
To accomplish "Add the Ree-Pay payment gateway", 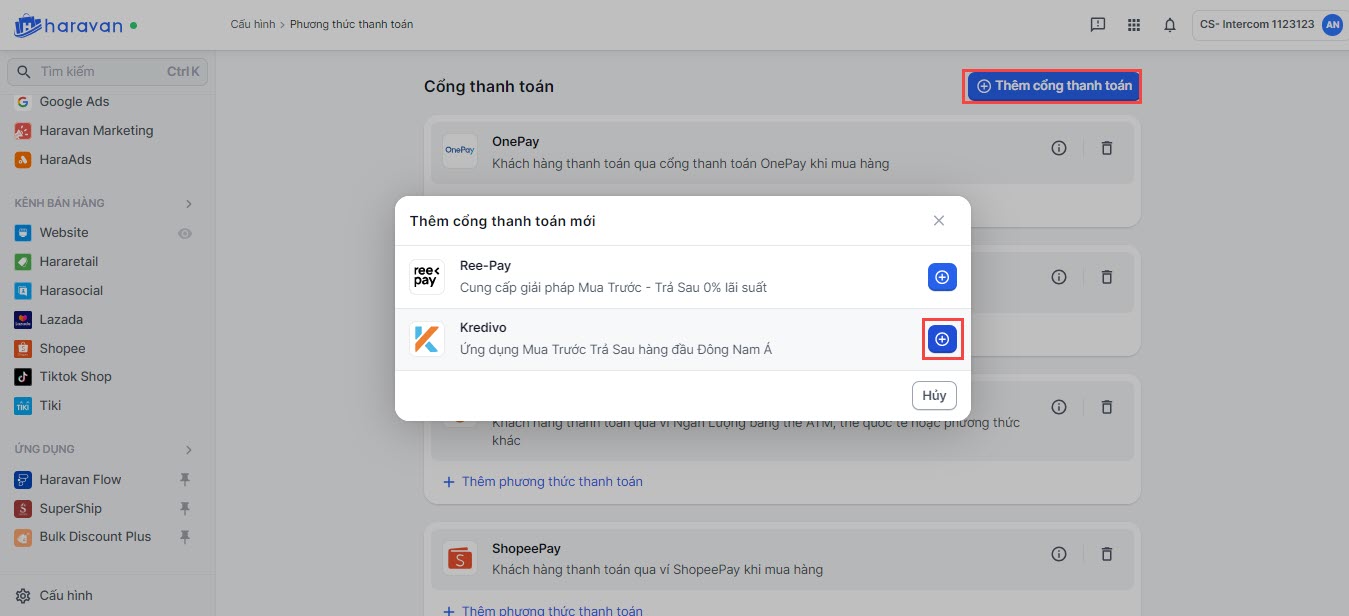I will (x=941, y=277).
